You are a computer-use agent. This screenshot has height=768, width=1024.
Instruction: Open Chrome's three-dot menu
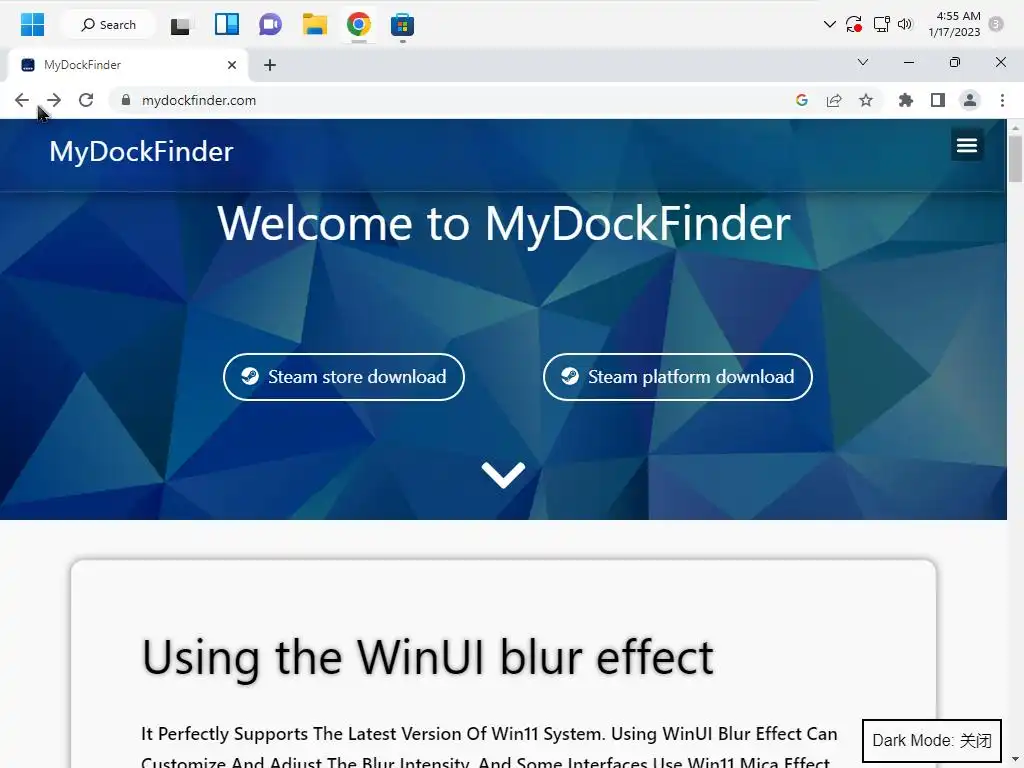[x=1002, y=100]
